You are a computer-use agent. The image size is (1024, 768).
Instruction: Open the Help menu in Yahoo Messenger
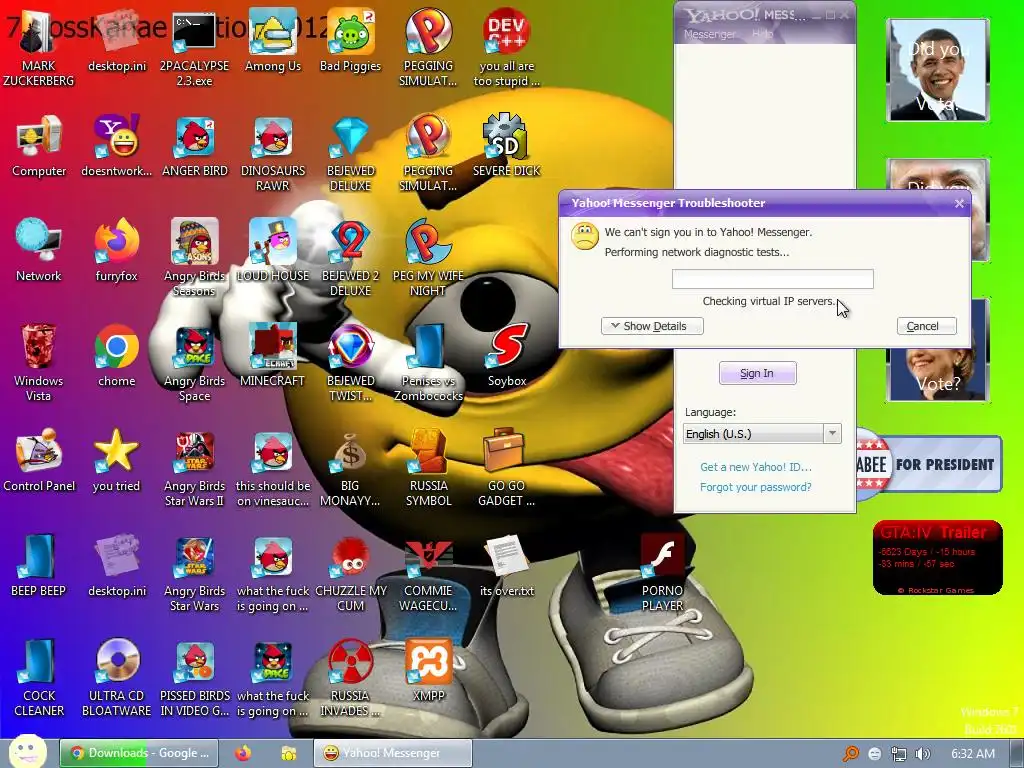coord(762,34)
